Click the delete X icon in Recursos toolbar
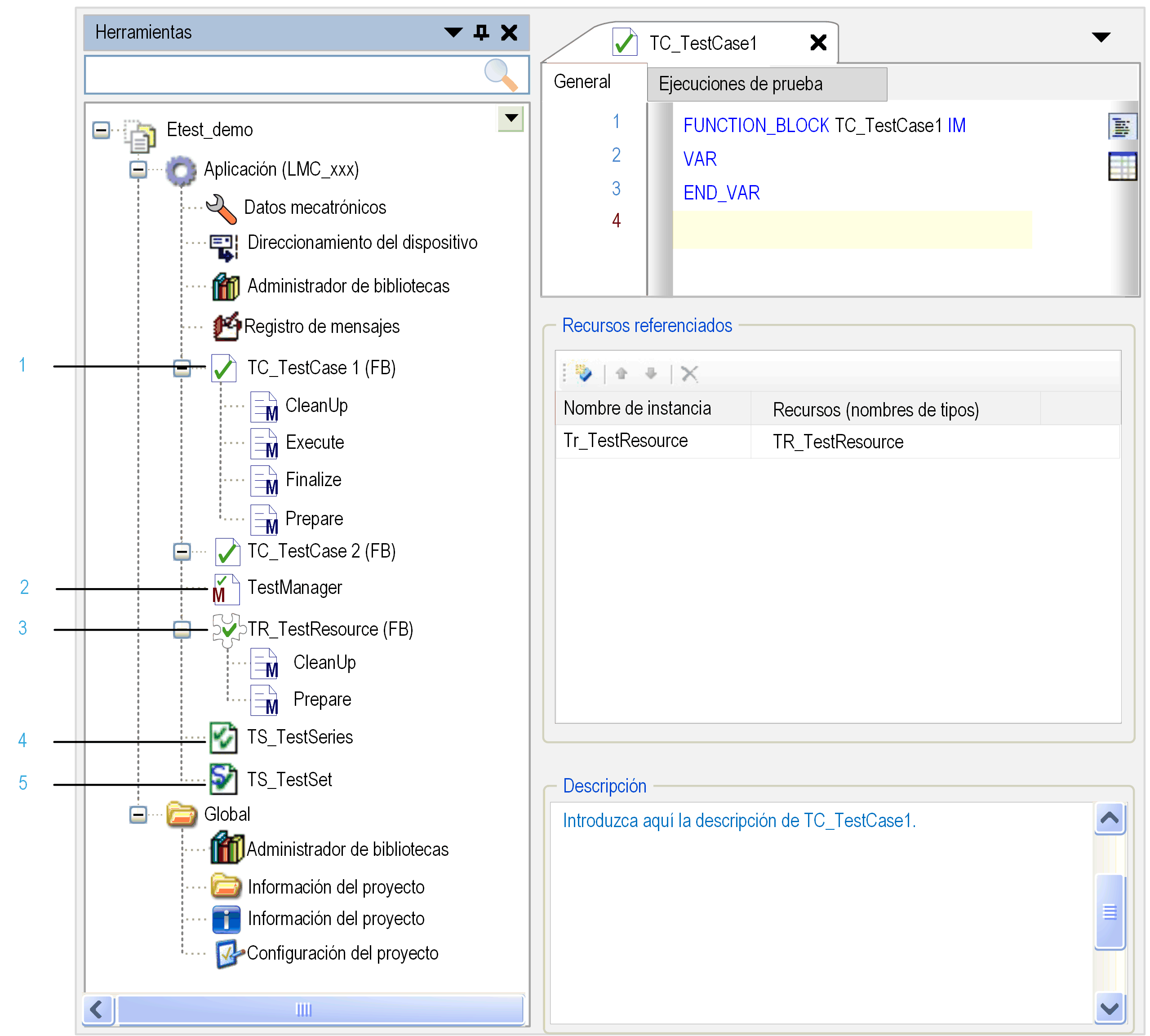This screenshot has width=1150, height=1036. point(689,373)
